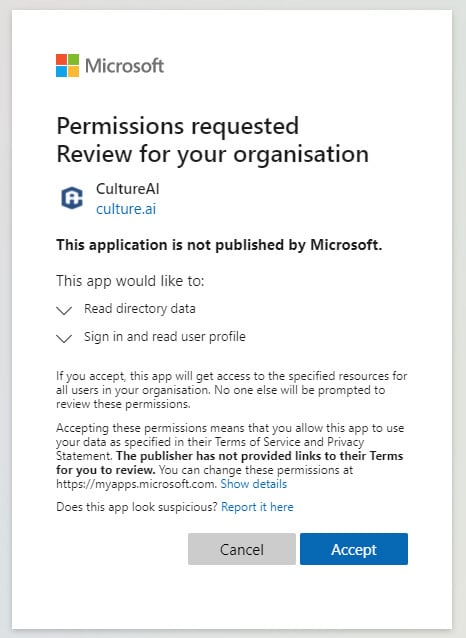The height and width of the screenshot is (638, 466).
Task: Click the myapps.microsoft.com URL text
Action: (x=136, y=484)
